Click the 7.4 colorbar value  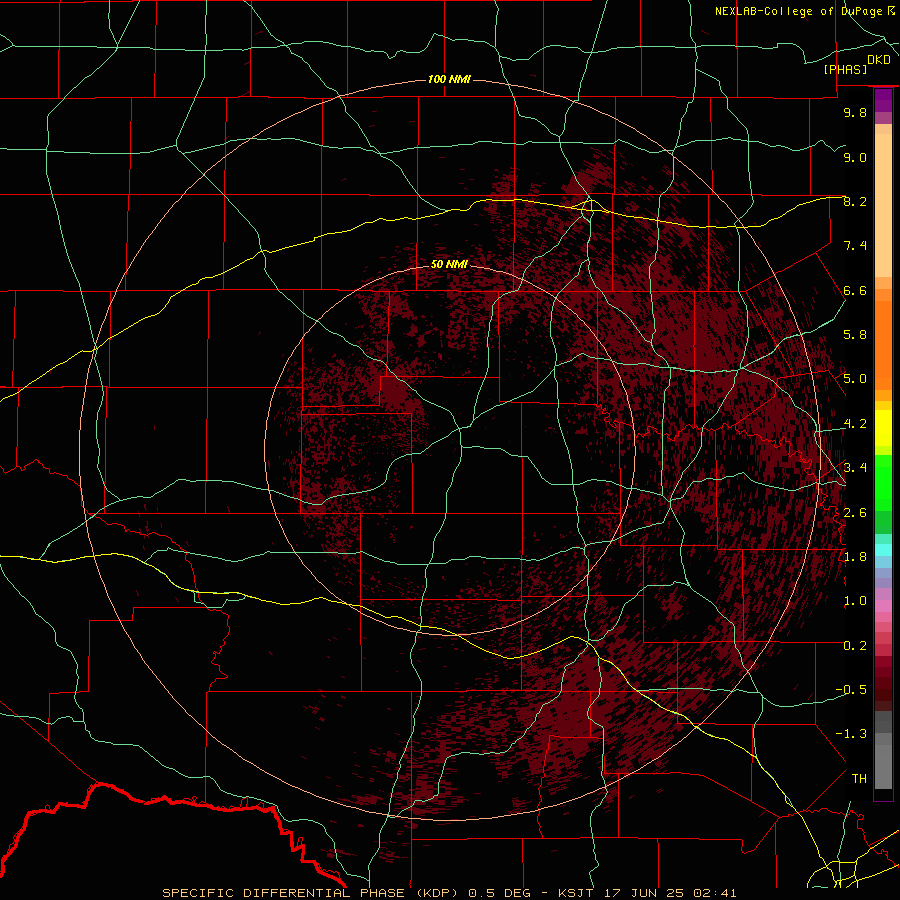click(855, 246)
